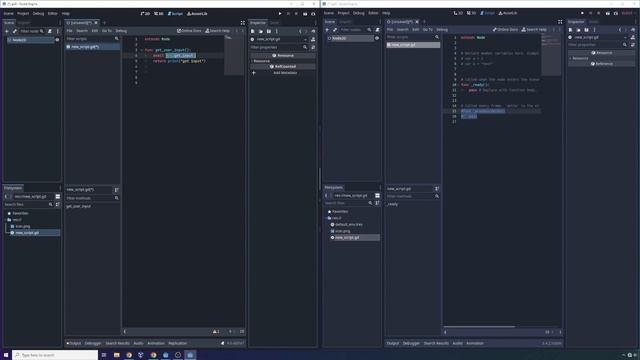Click Search Help in left script editor
Viewport: 640px width, 360px height.
click(217, 31)
